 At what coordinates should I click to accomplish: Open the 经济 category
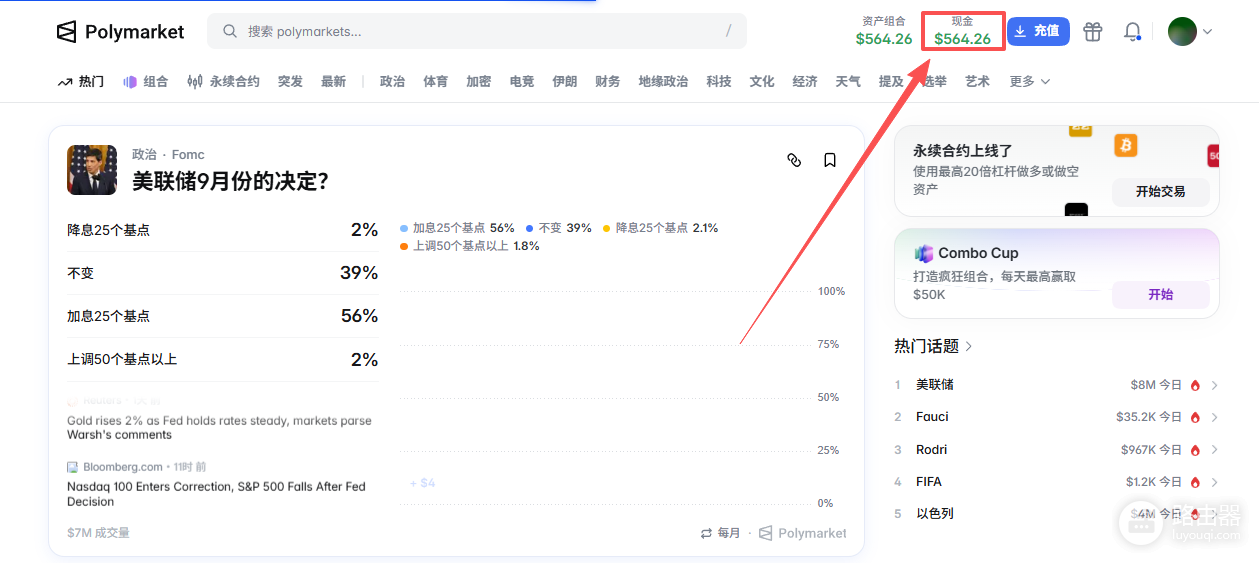[805, 81]
